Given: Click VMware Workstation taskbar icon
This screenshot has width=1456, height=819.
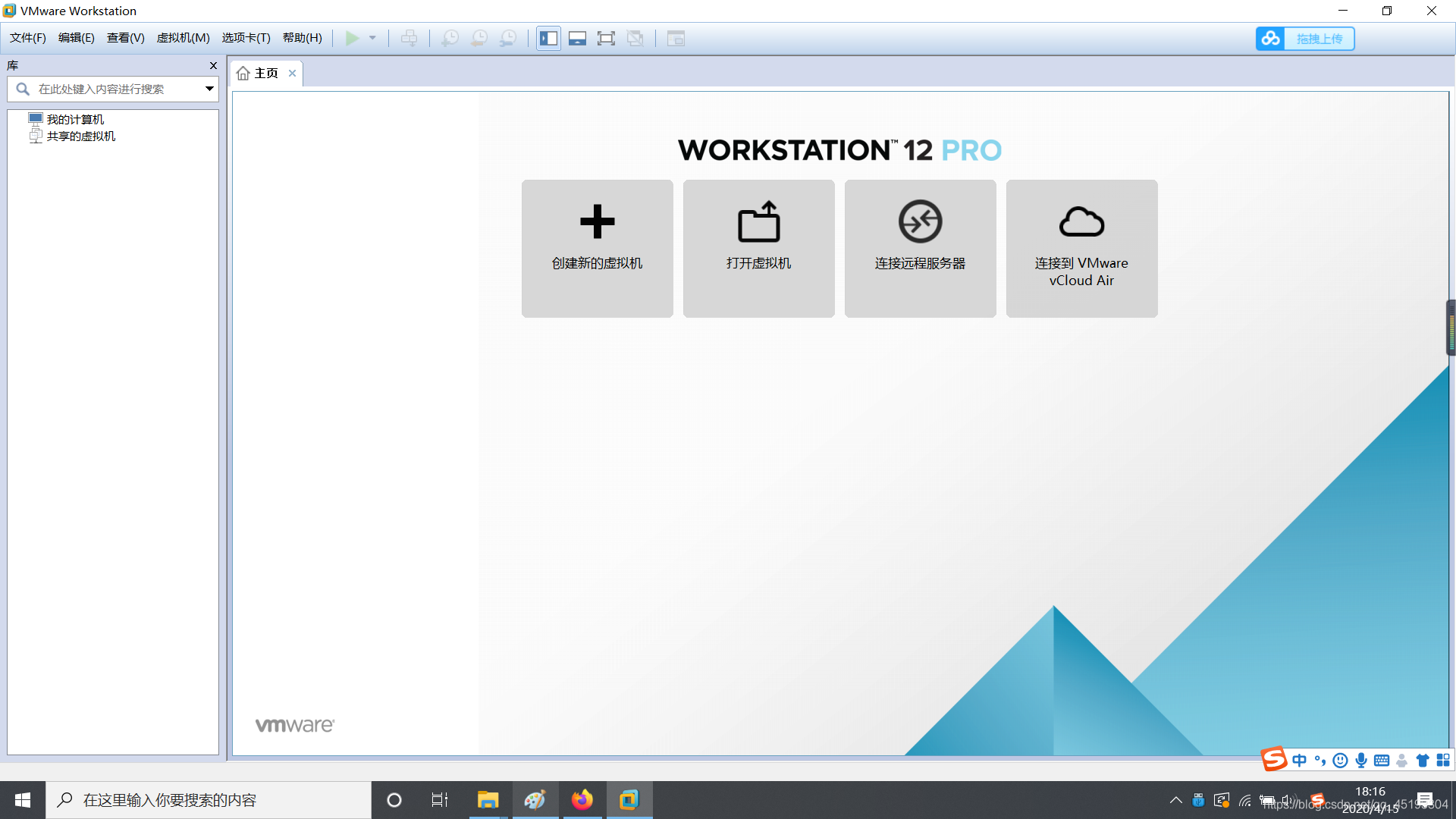Looking at the screenshot, I should (x=629, y=800).
